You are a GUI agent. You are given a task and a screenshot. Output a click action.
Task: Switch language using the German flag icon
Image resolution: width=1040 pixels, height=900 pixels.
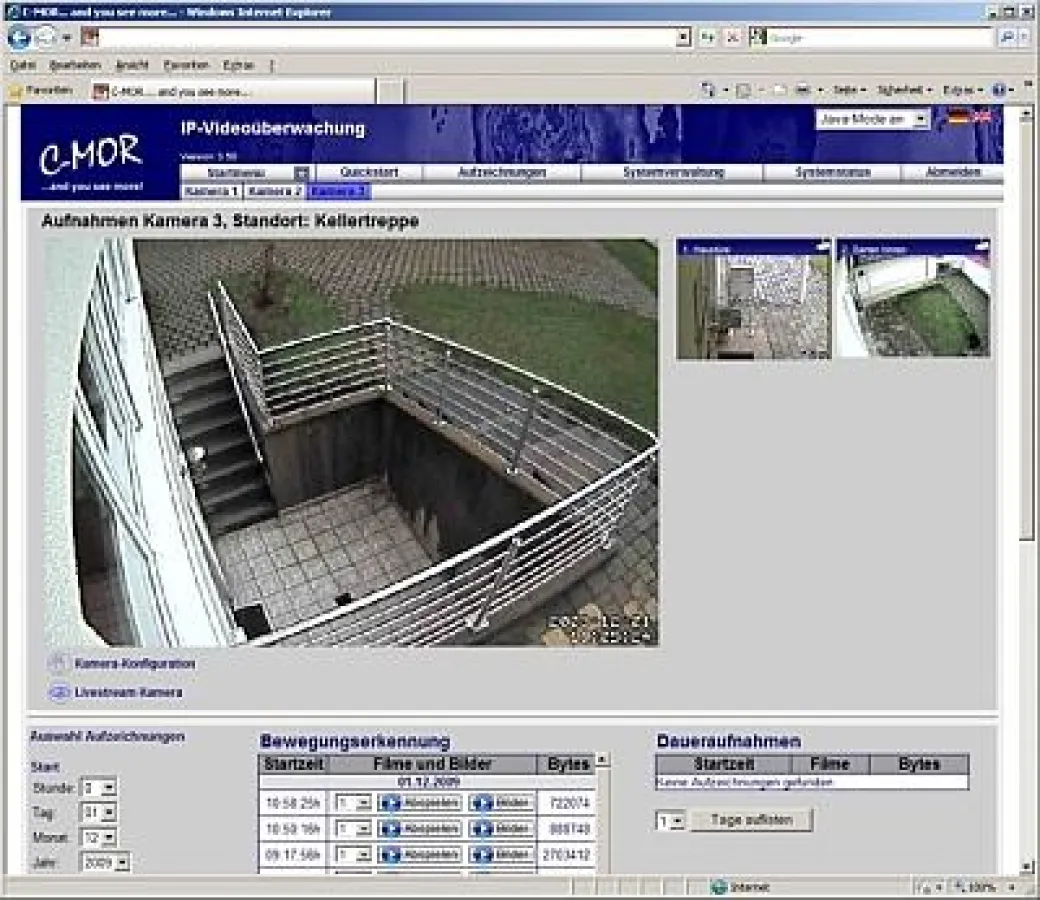pos(958,117)
